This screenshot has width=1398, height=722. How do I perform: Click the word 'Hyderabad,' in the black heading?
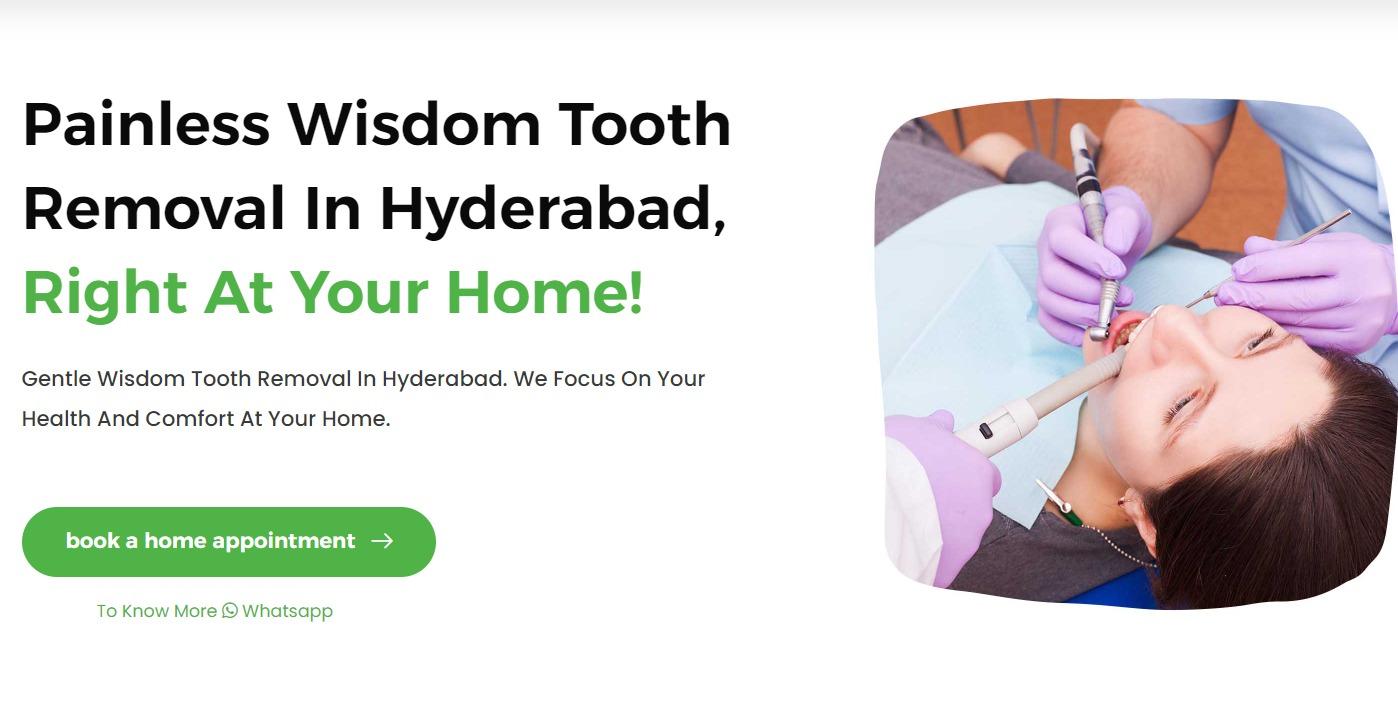tap(553, 210)
